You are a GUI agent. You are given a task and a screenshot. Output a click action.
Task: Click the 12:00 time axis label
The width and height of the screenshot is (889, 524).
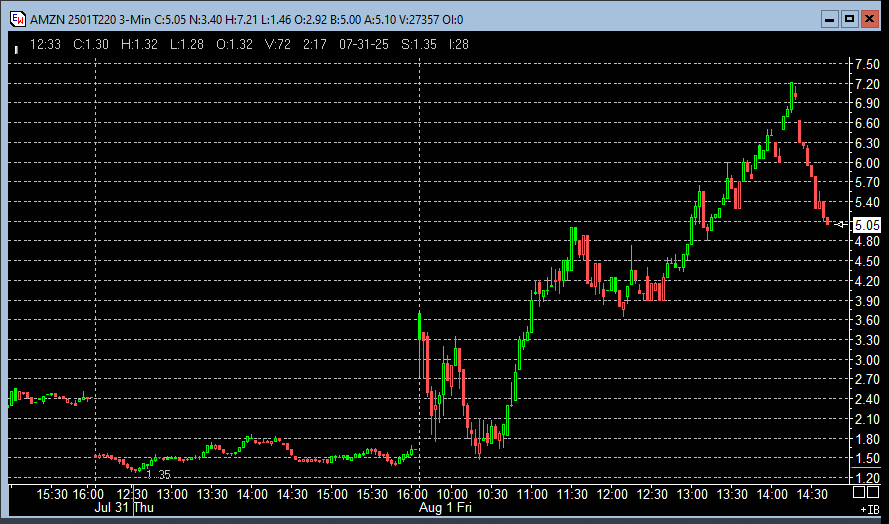tap(612, 494)
